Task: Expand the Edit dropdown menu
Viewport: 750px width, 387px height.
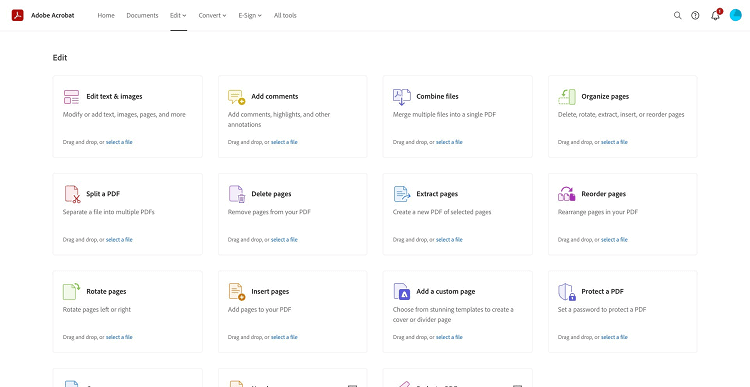Action: pyautogui.click(x=178, y=15)
